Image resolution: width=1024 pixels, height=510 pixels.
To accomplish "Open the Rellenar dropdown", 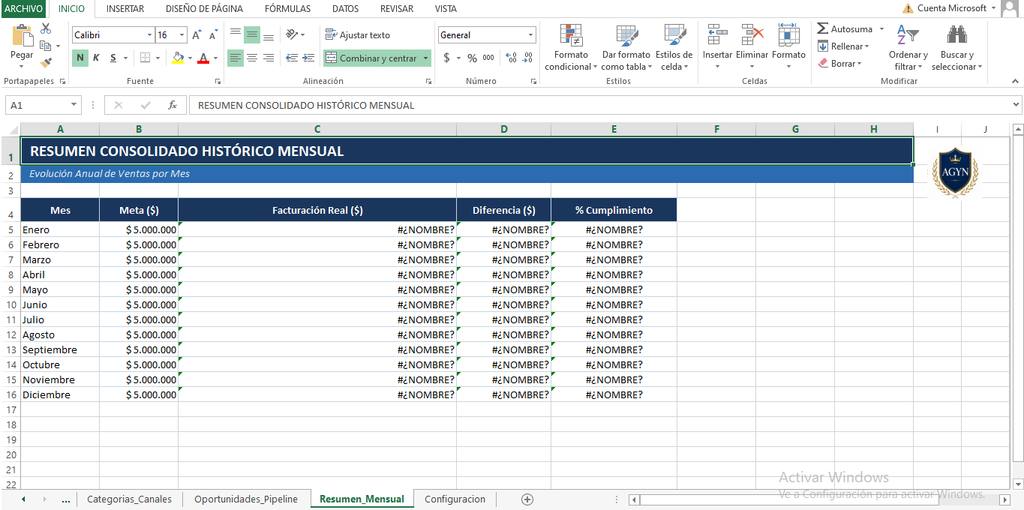I will [x=844, y=46].
